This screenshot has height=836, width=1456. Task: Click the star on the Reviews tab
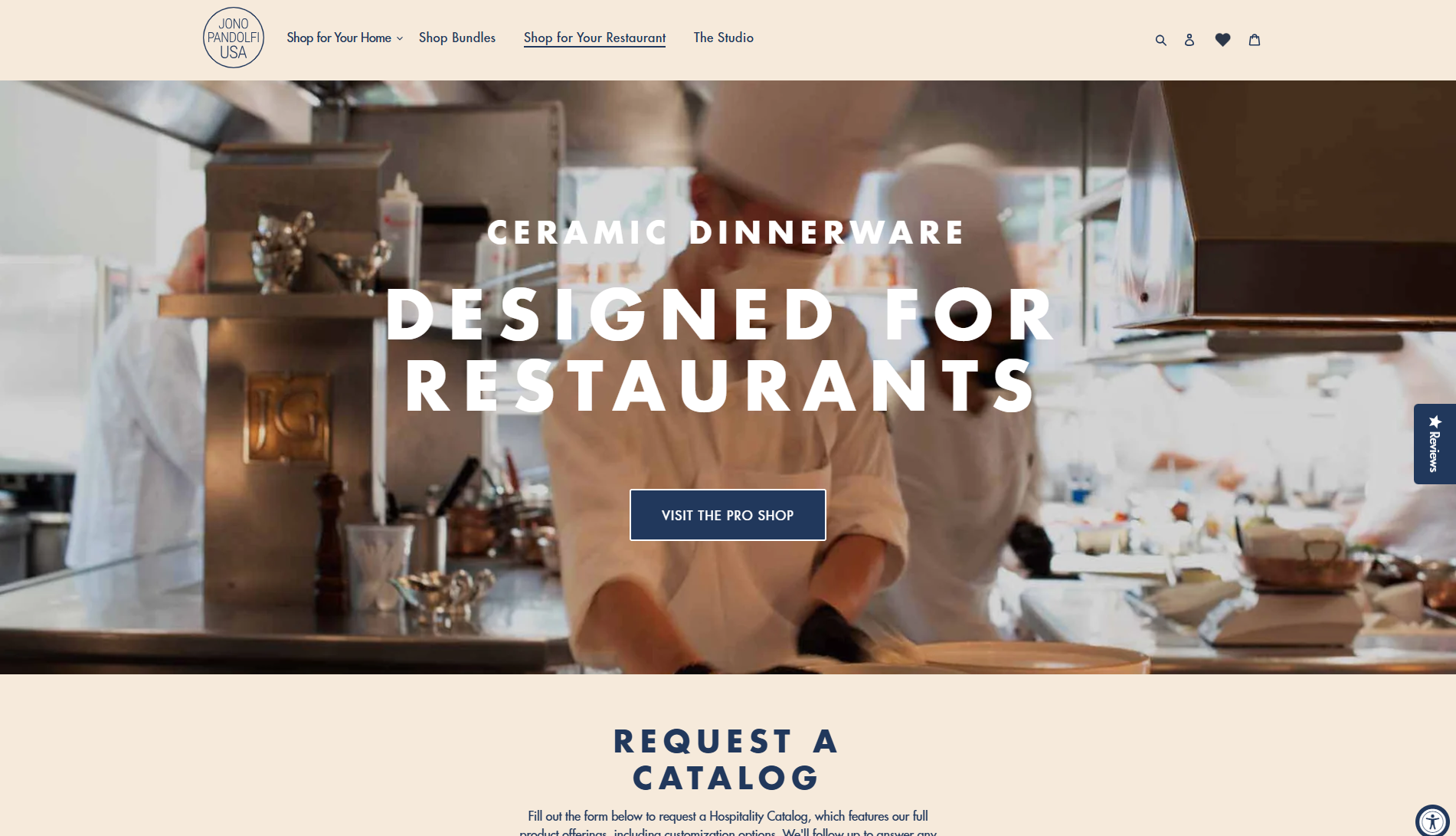[1435, 421]
